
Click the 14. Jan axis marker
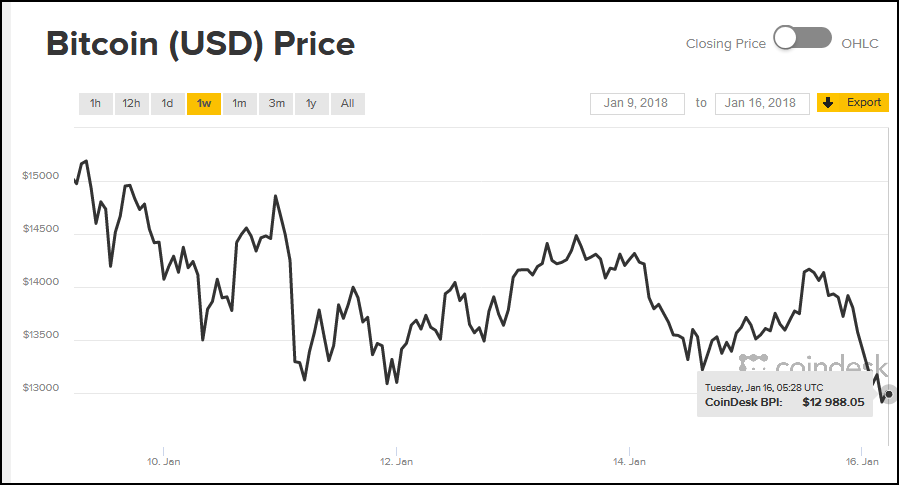(x=629, y=462)
